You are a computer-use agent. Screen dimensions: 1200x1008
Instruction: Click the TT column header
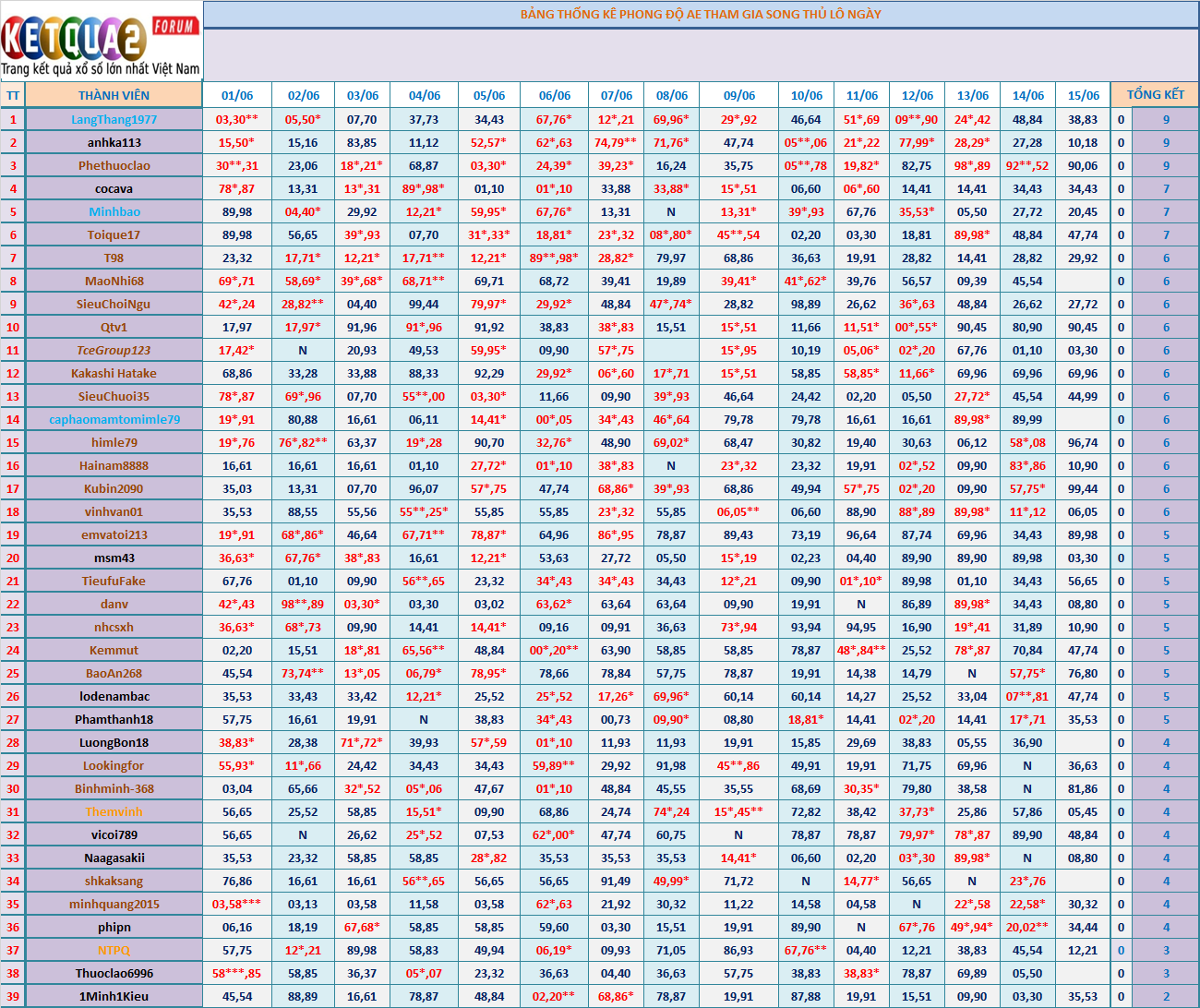pos(13,95)
